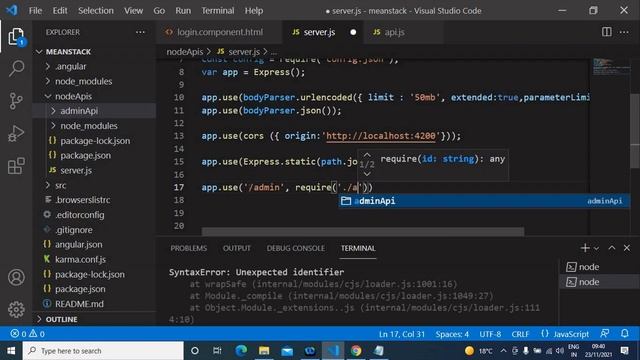Open Accounts menu in activity bar
The height and width of the screenshot is (360, 640).
(x=16, y=278)
